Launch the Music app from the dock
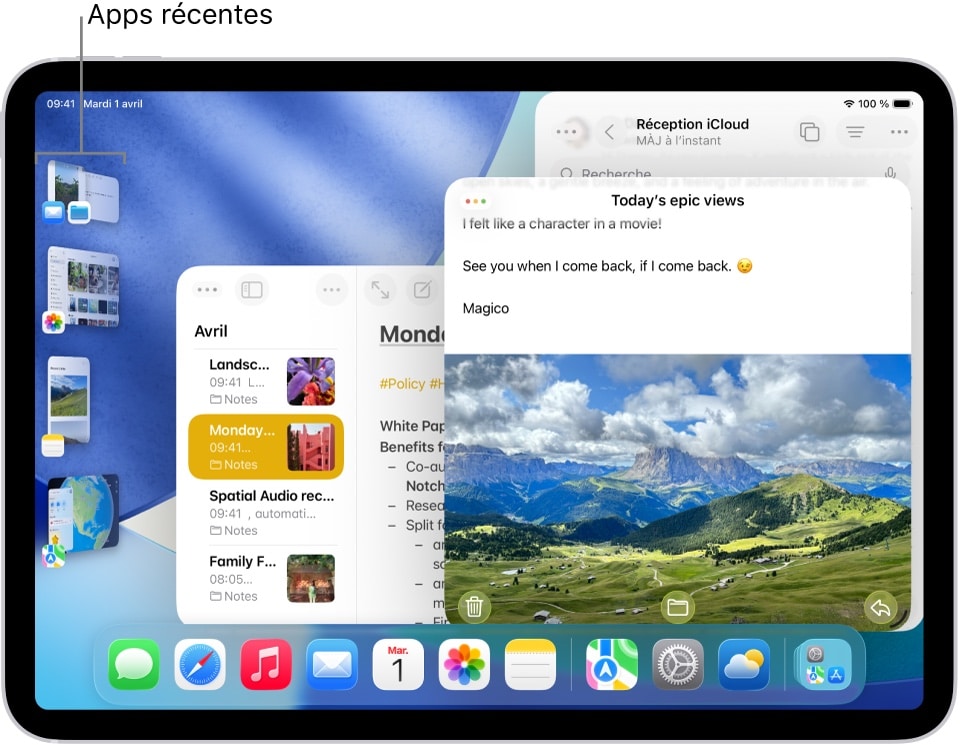The image size is (963, 745). [x=266, y=665]
